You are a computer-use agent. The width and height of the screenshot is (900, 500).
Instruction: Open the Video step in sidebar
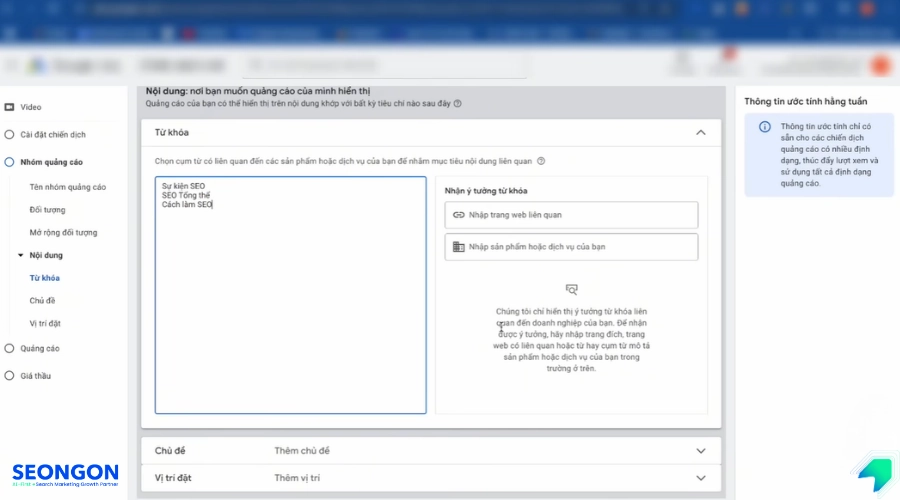pos(31,107)
